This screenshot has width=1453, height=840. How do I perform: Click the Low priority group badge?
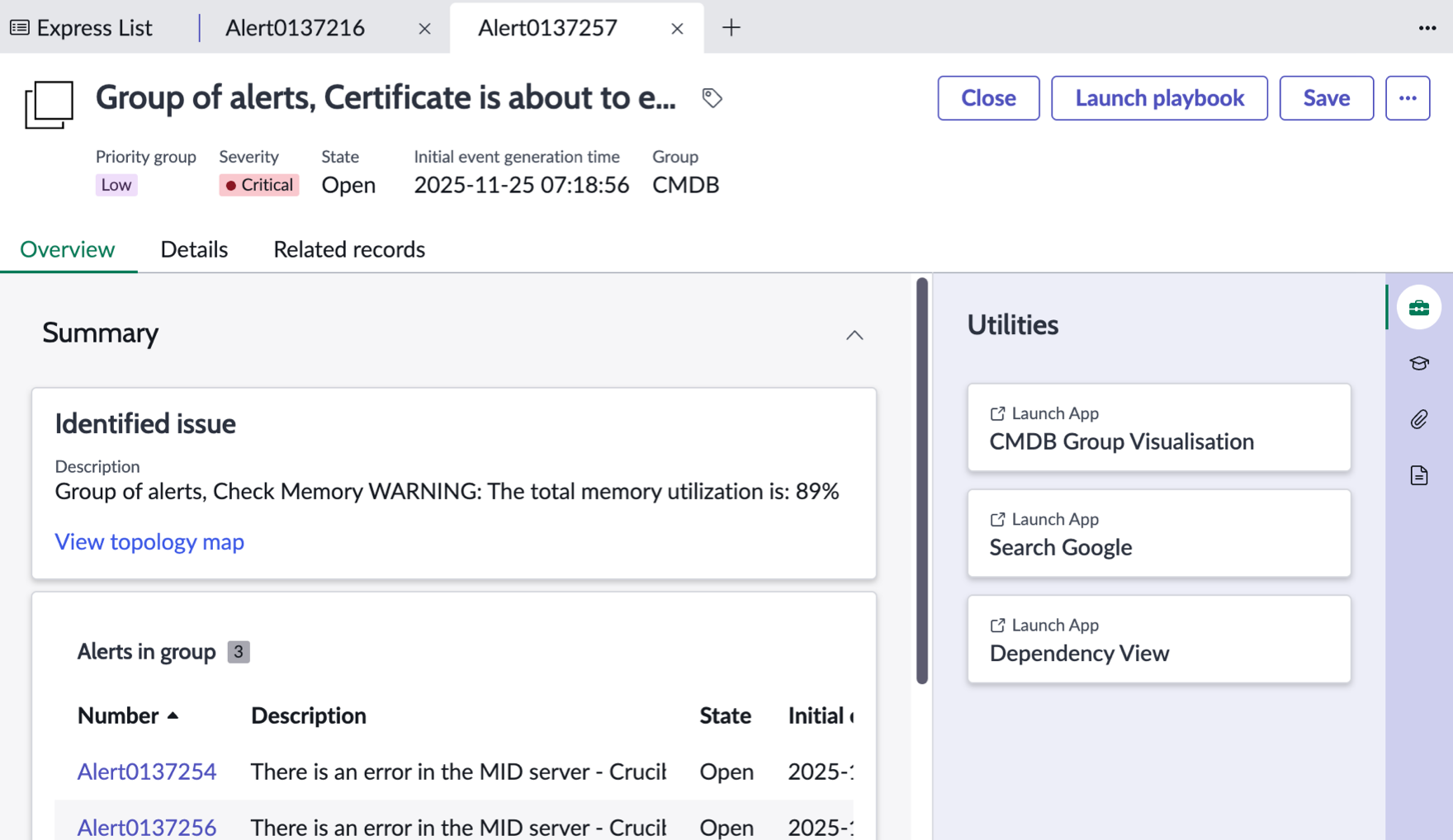coord(116,185)
